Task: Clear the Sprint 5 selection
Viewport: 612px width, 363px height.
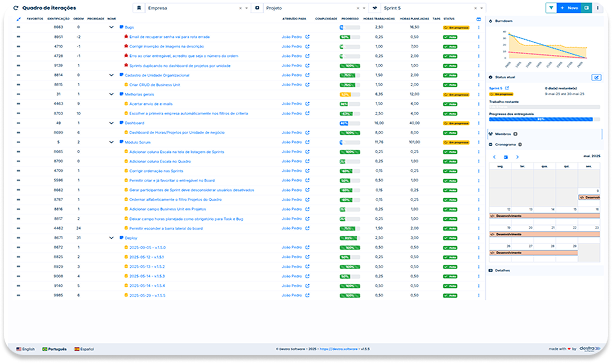Action: 475,8
